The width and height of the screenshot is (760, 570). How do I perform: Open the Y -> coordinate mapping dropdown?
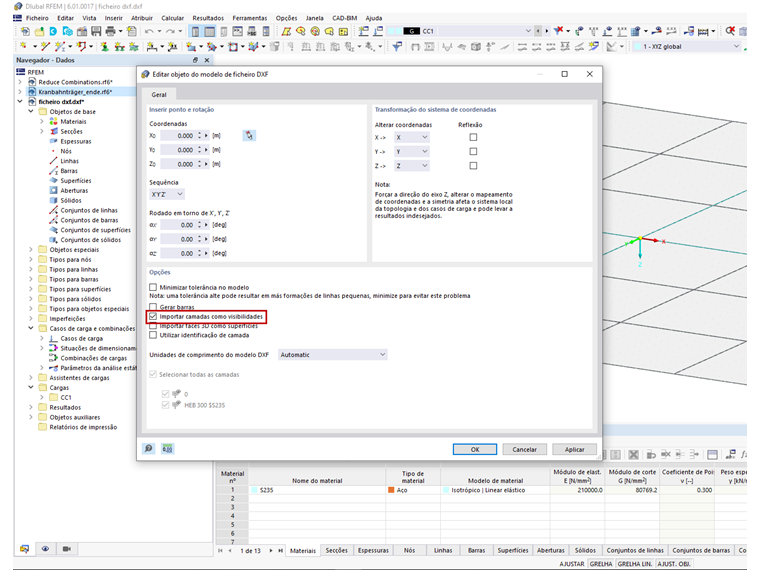(x=412, y=152)
